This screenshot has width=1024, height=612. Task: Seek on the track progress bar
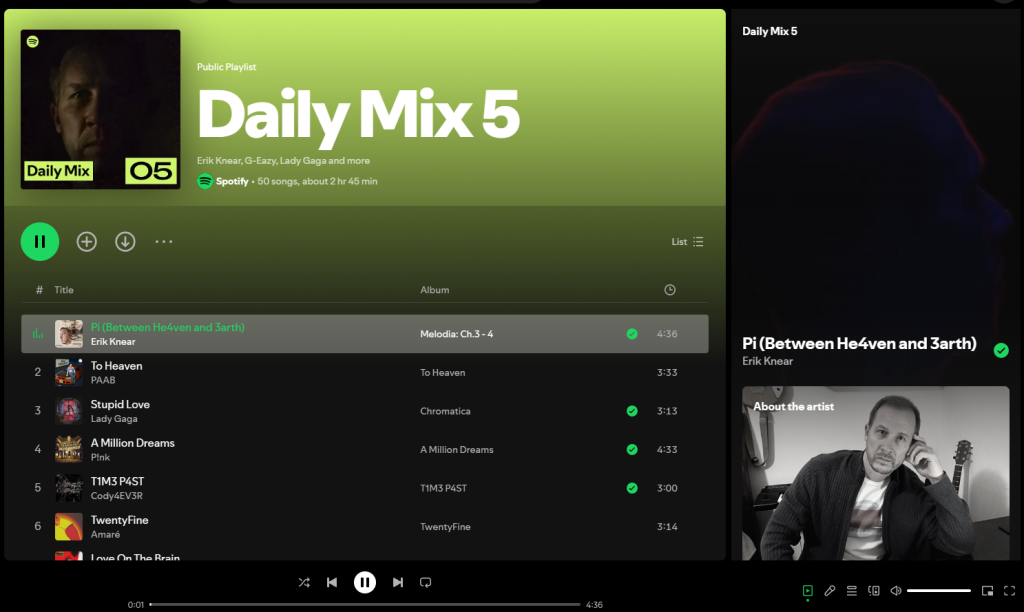(365, 604)
